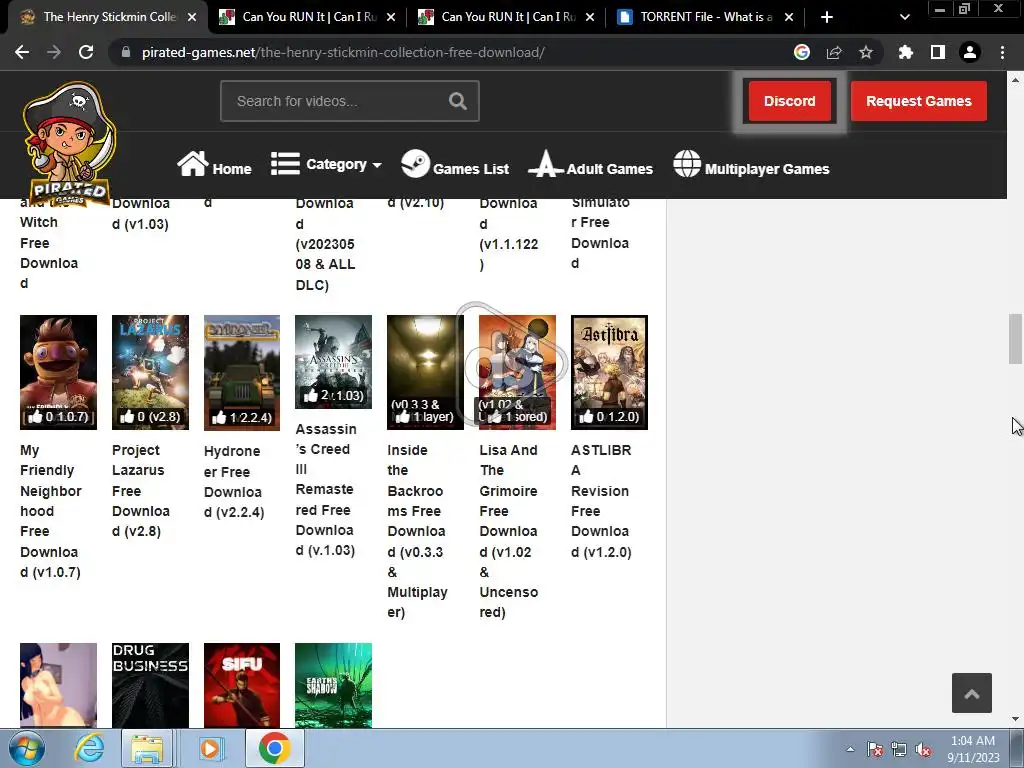Image resolution: width=1024 pixels, height=768 pixels.
Task: Open the SIFU cover thumbnail
Action: pyautogui.click(x=242, y=685)
